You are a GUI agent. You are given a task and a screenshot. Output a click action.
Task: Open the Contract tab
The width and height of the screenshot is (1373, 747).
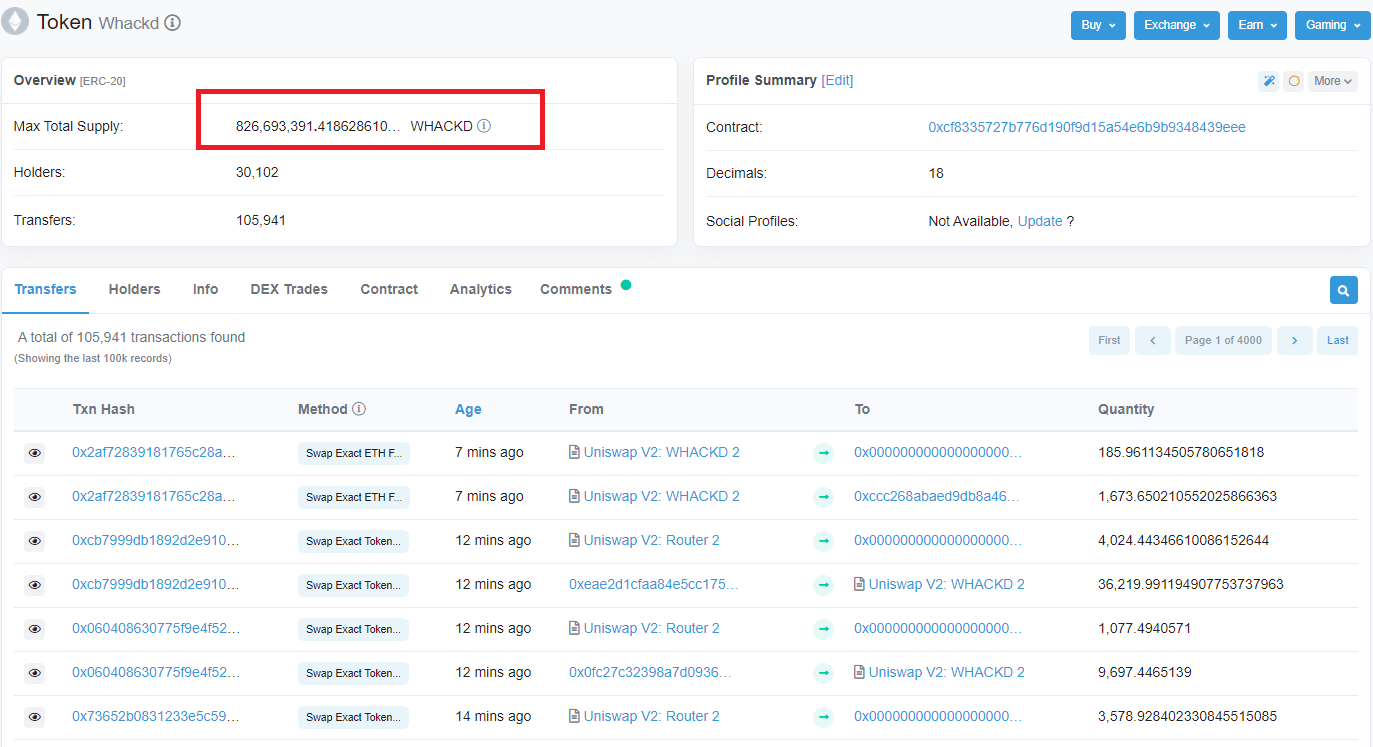pyautogui.click(x=389, y=289)
